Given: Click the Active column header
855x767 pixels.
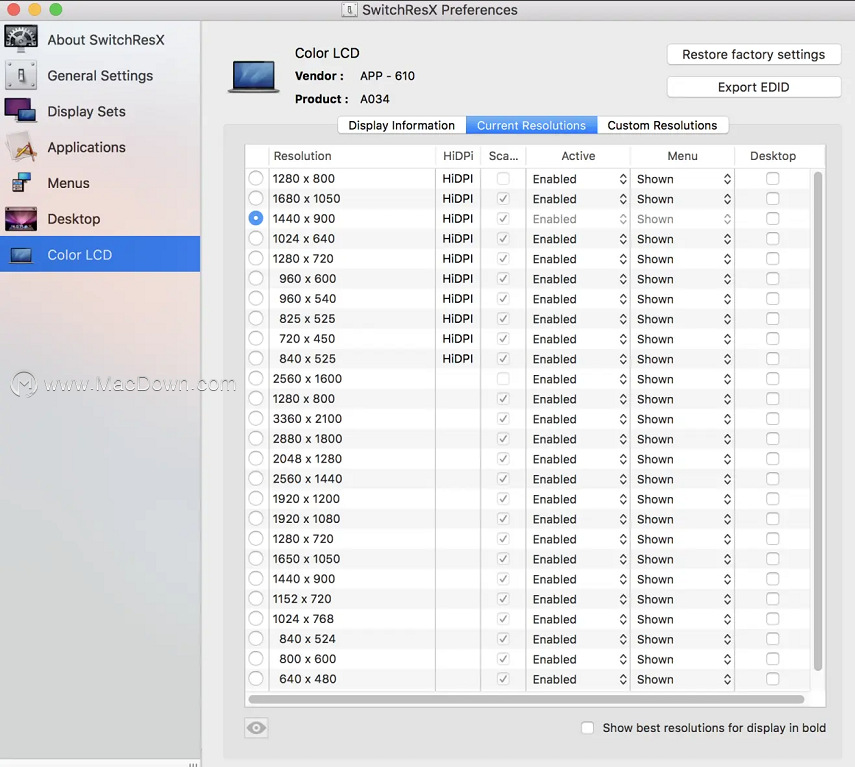Looking at the screenshot, I should [x=579, y=156].
